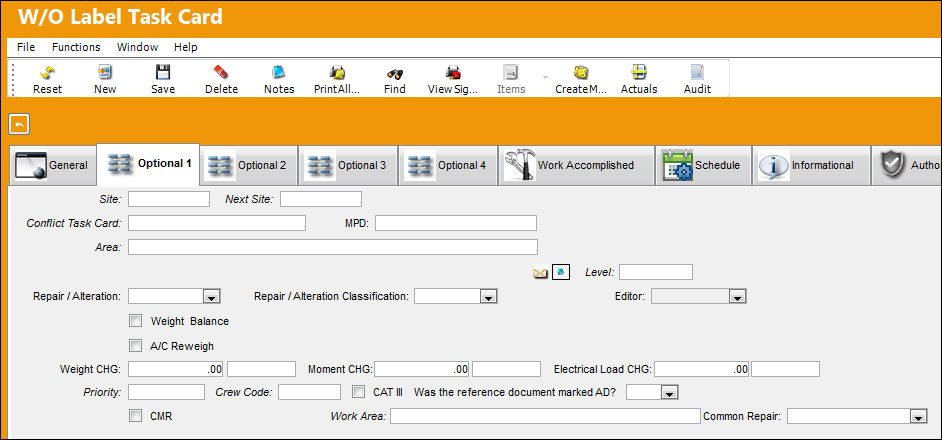The image size is (942, 440).
Task: Click the Find binoculars icon
Action: pyautogui.click(x=395, y=73)
